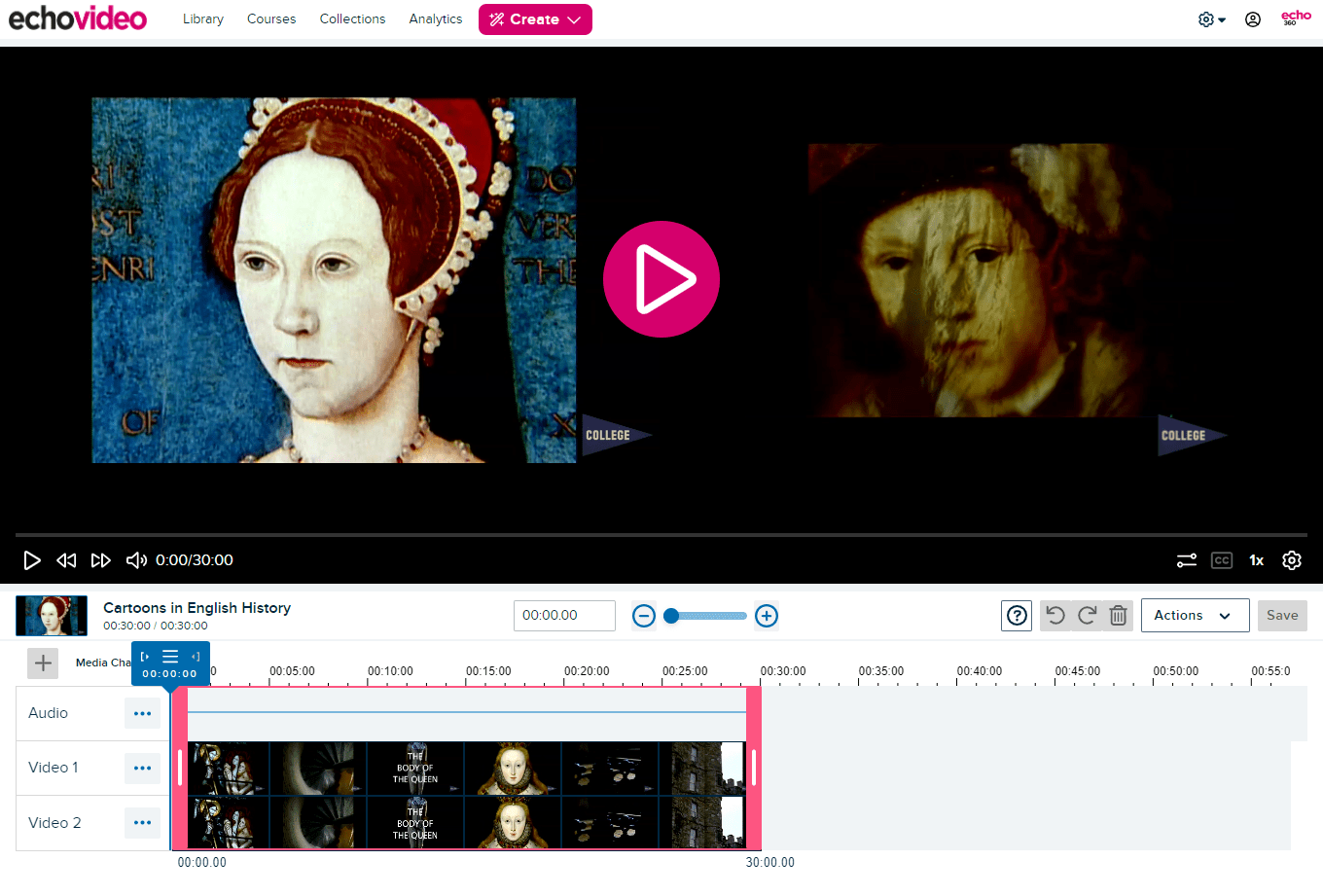Screen dimensions: 1323x896
Task: Open the top bar settings gear dropdown
Action: point(1211,19)
